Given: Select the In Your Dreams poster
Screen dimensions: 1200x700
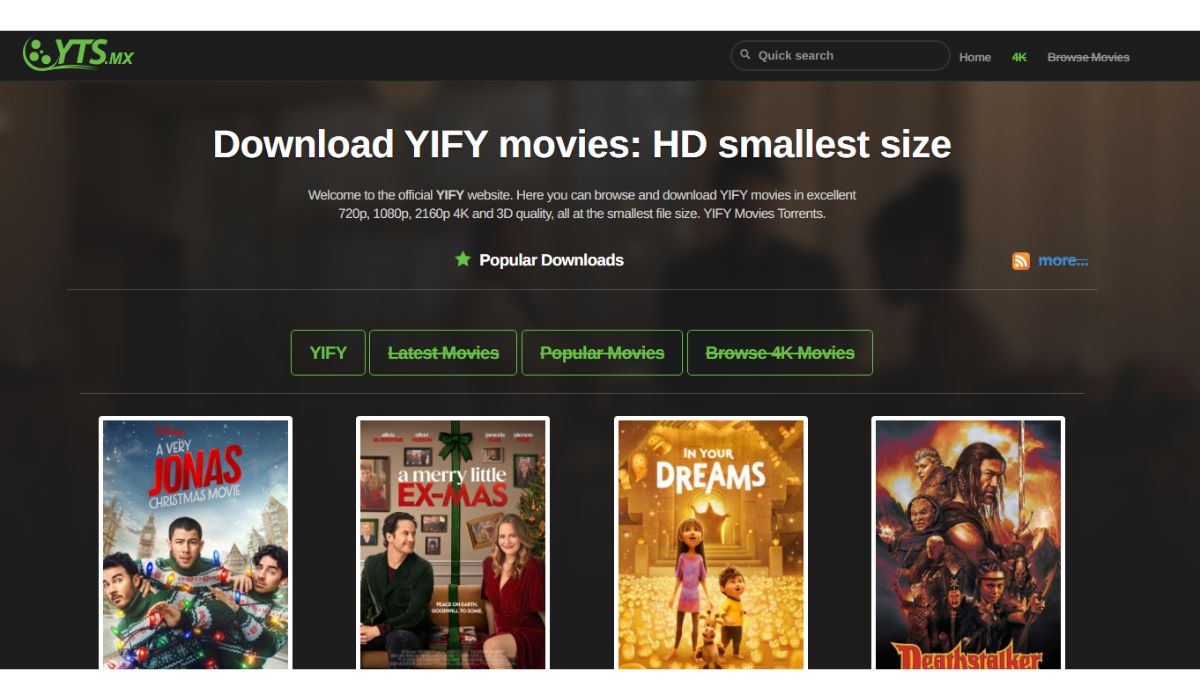Looking at the screenshot, I should pos(710,543).
